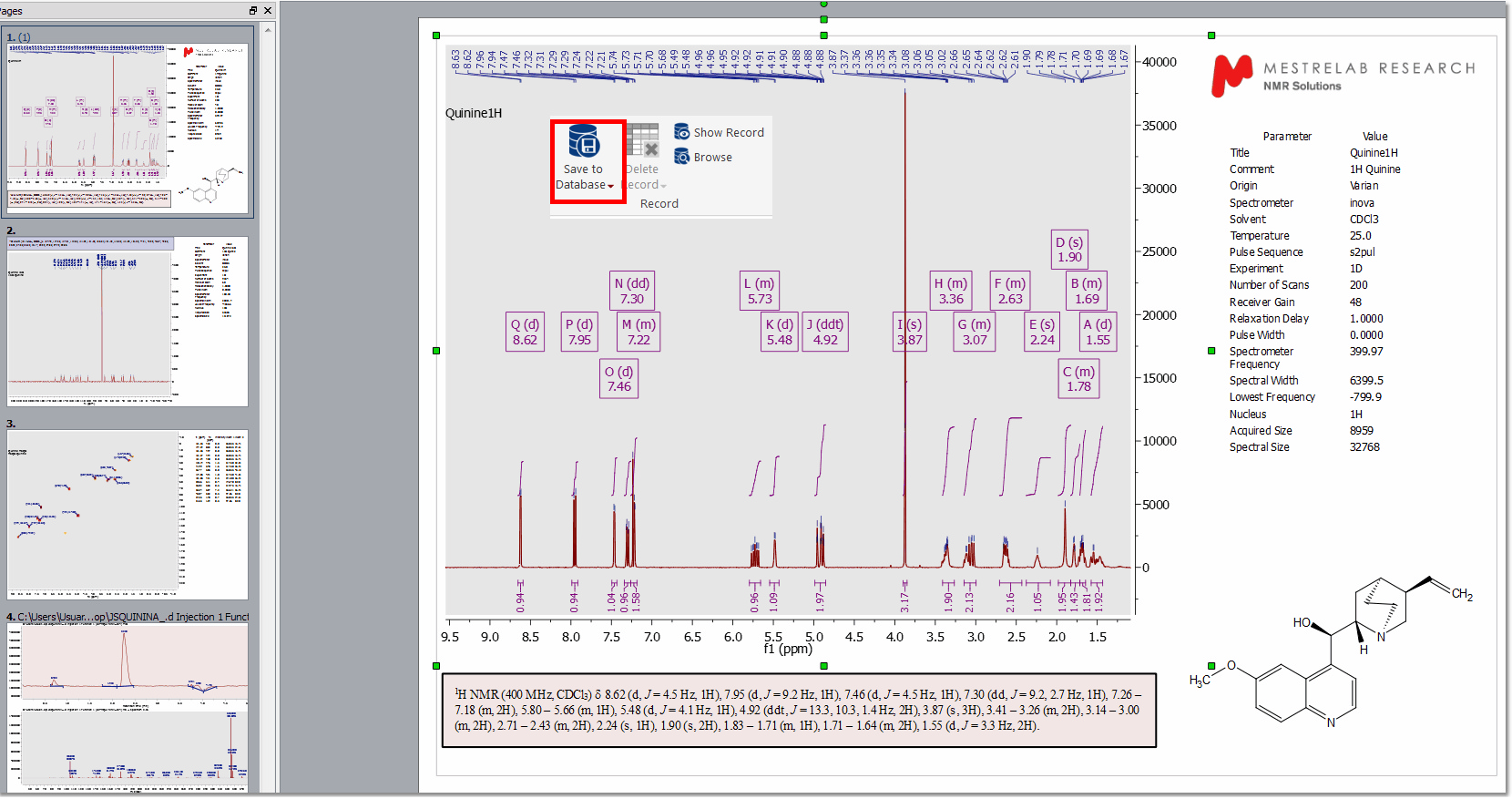Image resolution: width=1512 pixels, height=799 pixels.
Task: Click the integral value 3.17 under spectrum
Action: click(x=904, y=601)
